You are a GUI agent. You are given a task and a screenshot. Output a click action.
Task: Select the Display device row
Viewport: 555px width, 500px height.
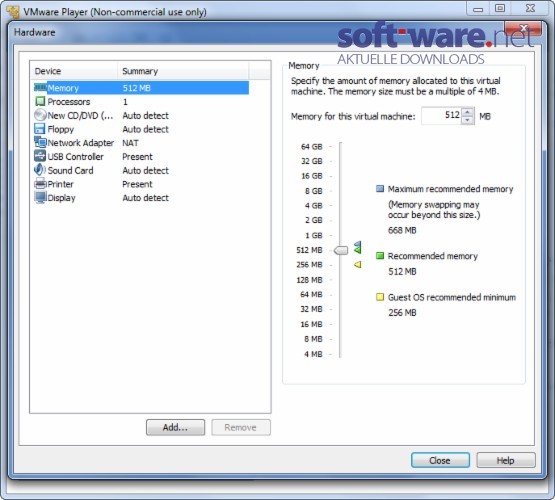pos(141,198)
